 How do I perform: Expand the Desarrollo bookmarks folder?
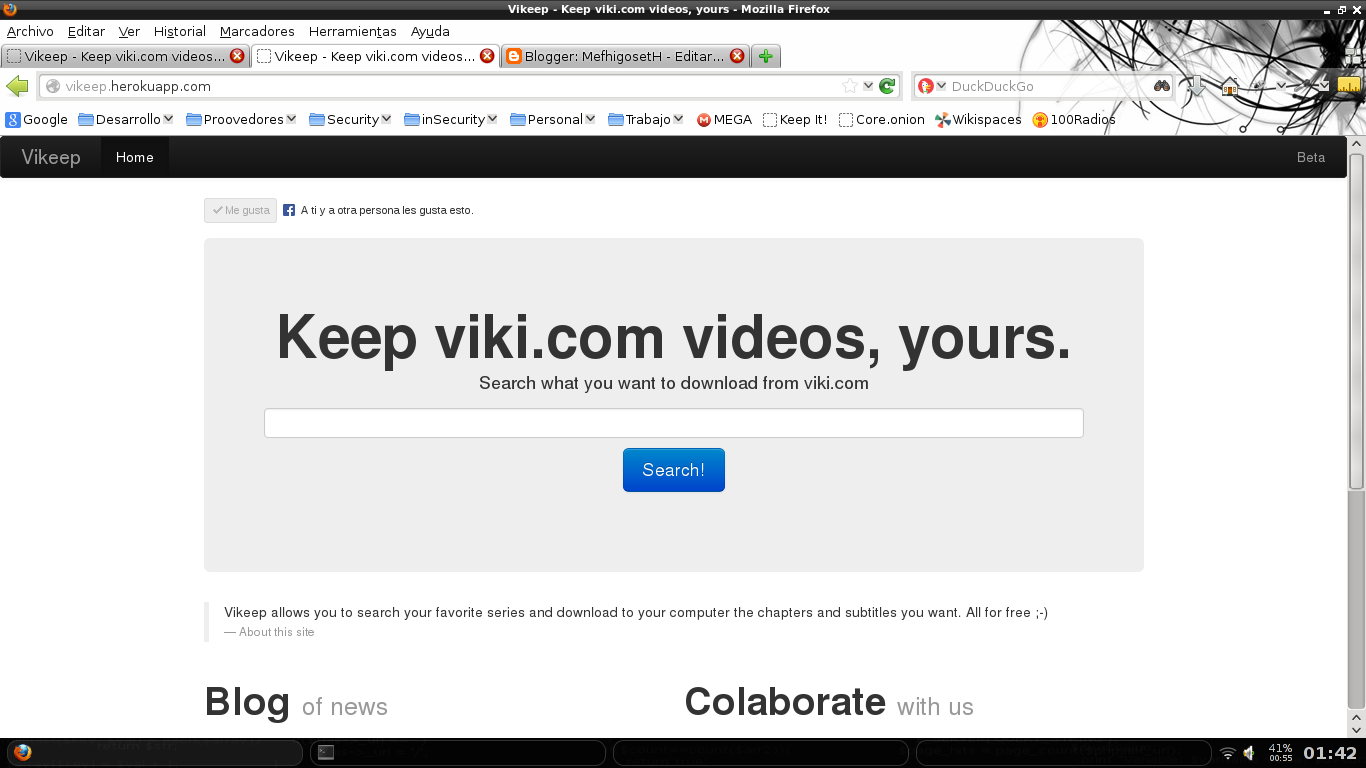(126, 119)
